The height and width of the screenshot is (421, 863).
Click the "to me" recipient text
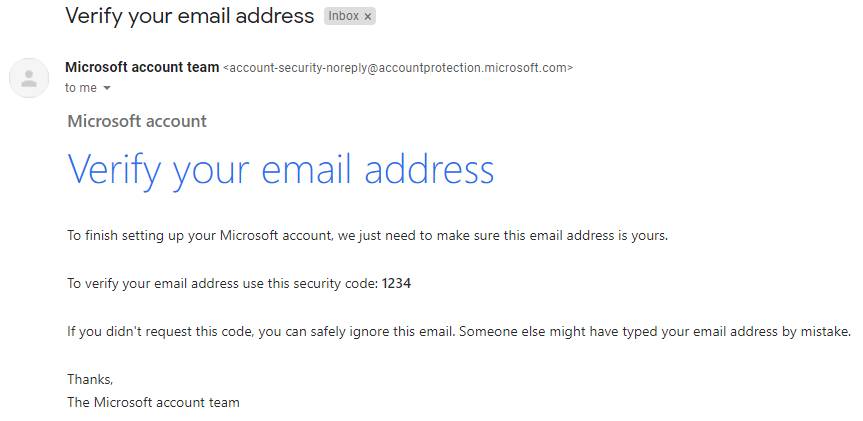pos(80,88)
